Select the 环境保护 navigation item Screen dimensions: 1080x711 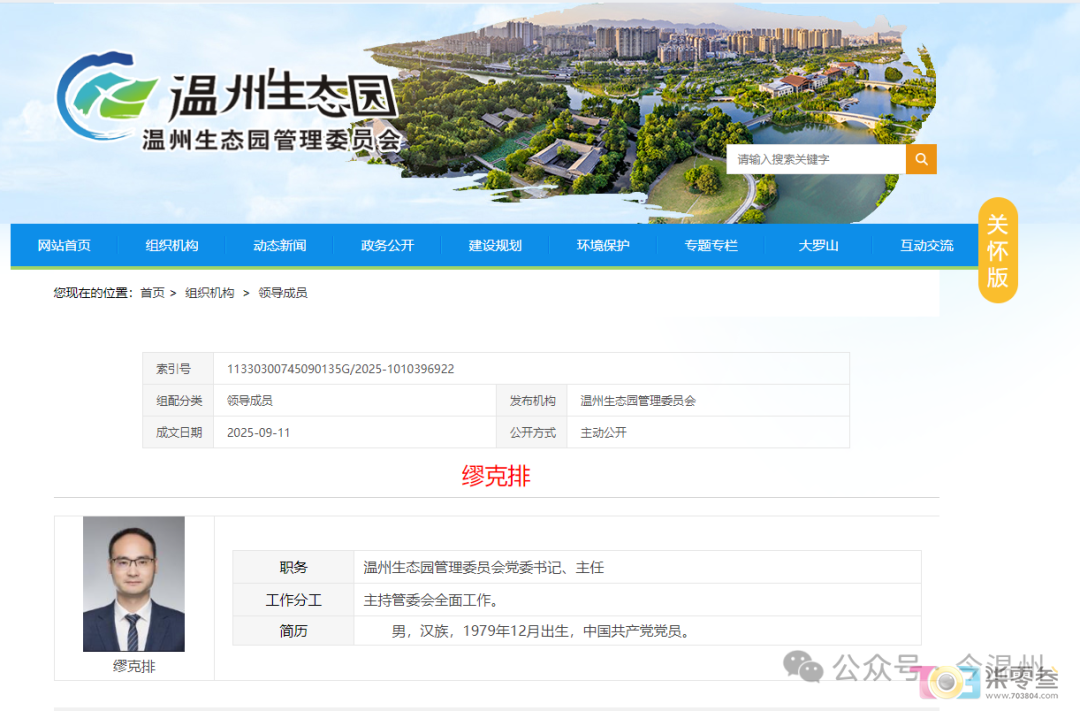[603, 245]
